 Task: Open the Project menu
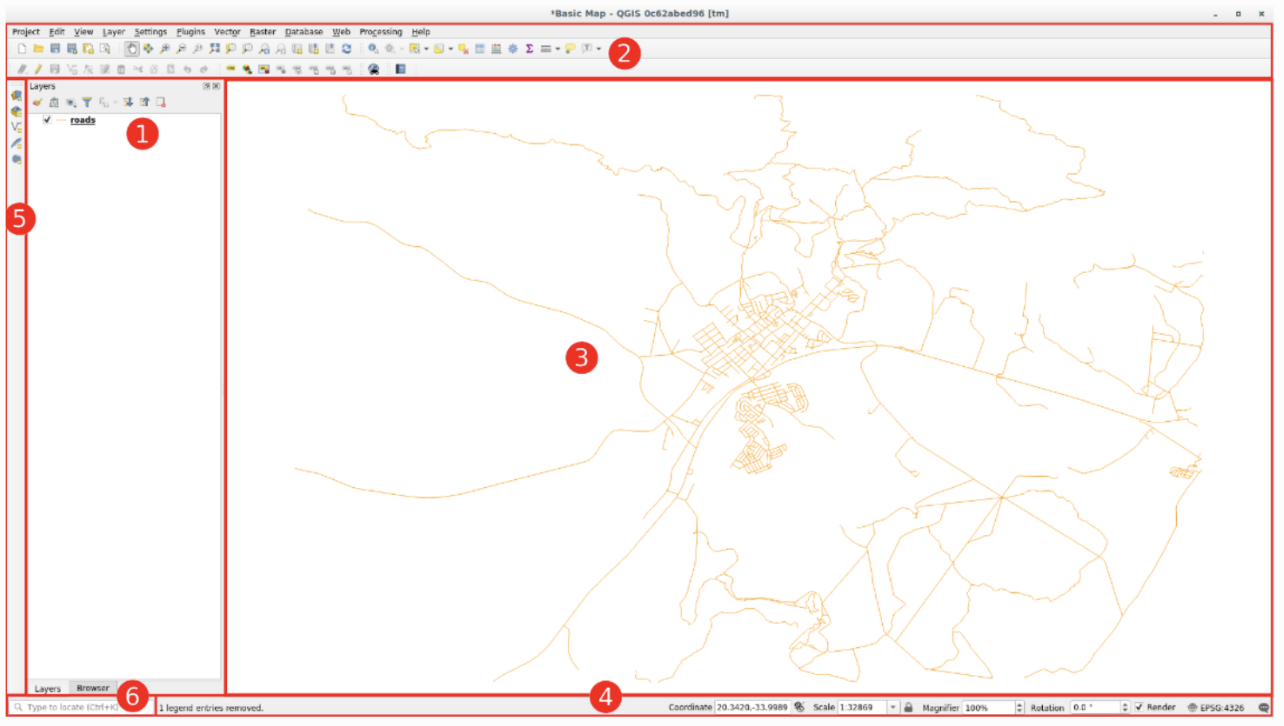click(26, 32)
